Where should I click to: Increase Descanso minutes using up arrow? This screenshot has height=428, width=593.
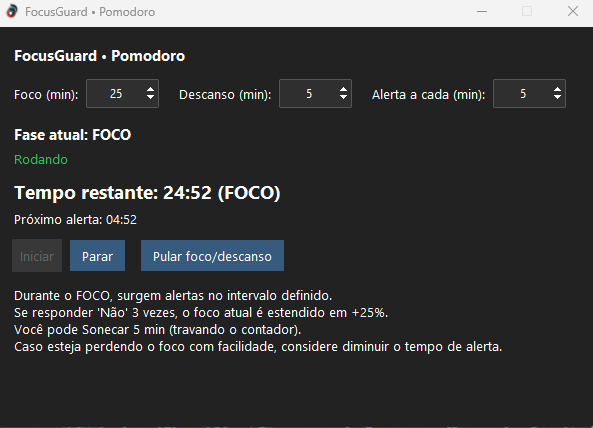(343, 90)
